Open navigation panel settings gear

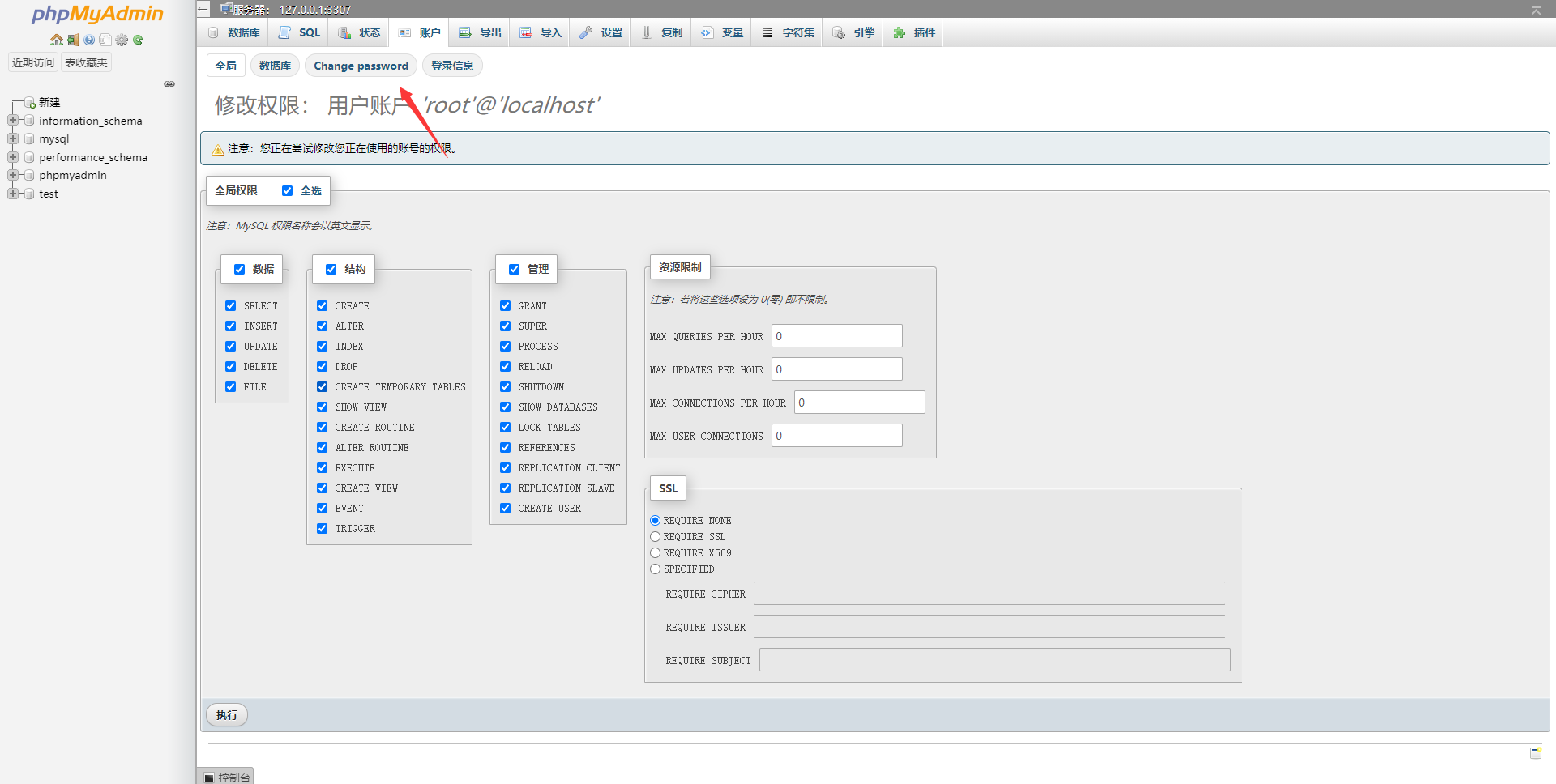pyautogui.click(x=122, y=40)
